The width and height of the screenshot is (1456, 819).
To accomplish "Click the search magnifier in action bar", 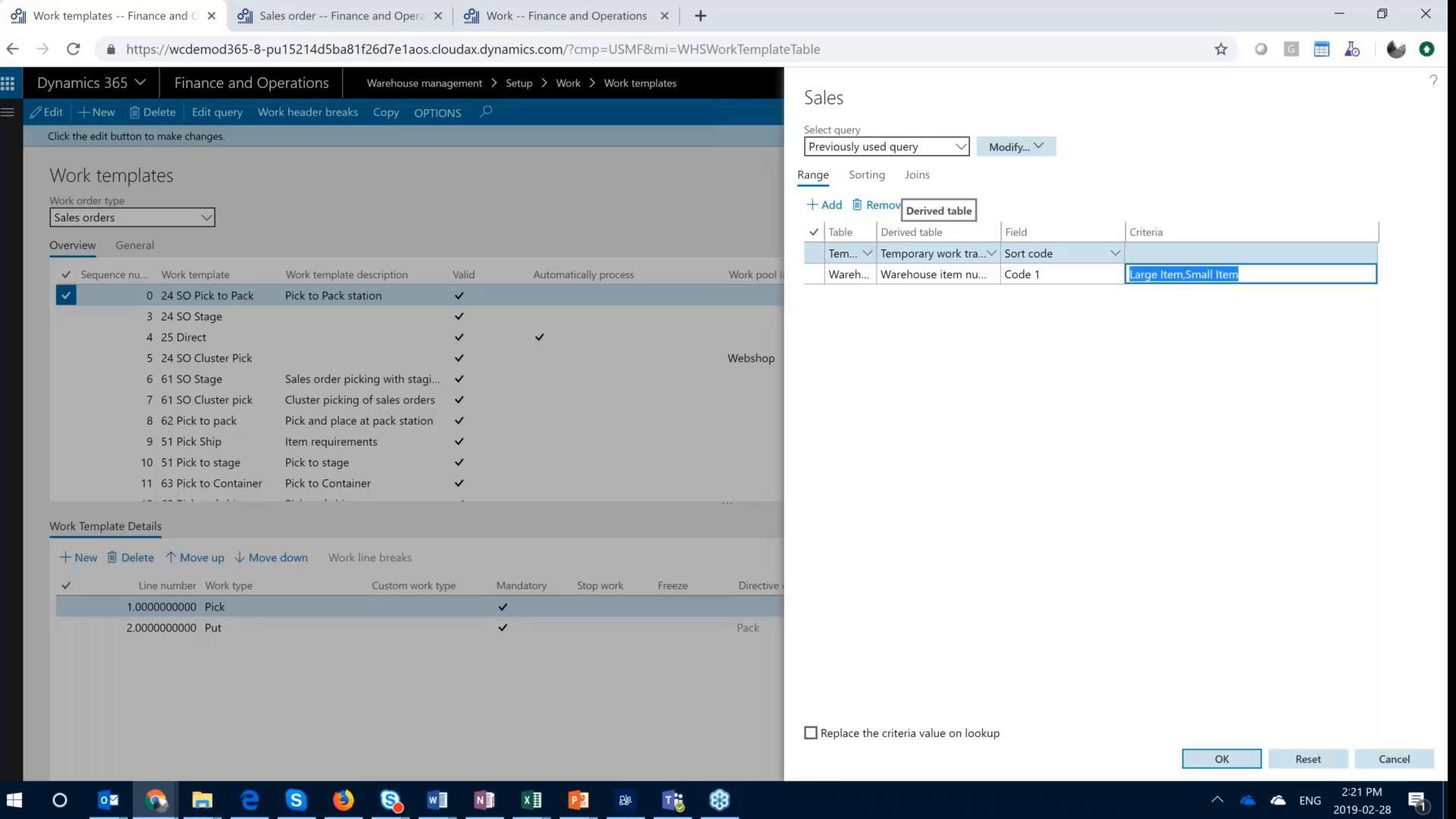I will [x=486, y=112].
